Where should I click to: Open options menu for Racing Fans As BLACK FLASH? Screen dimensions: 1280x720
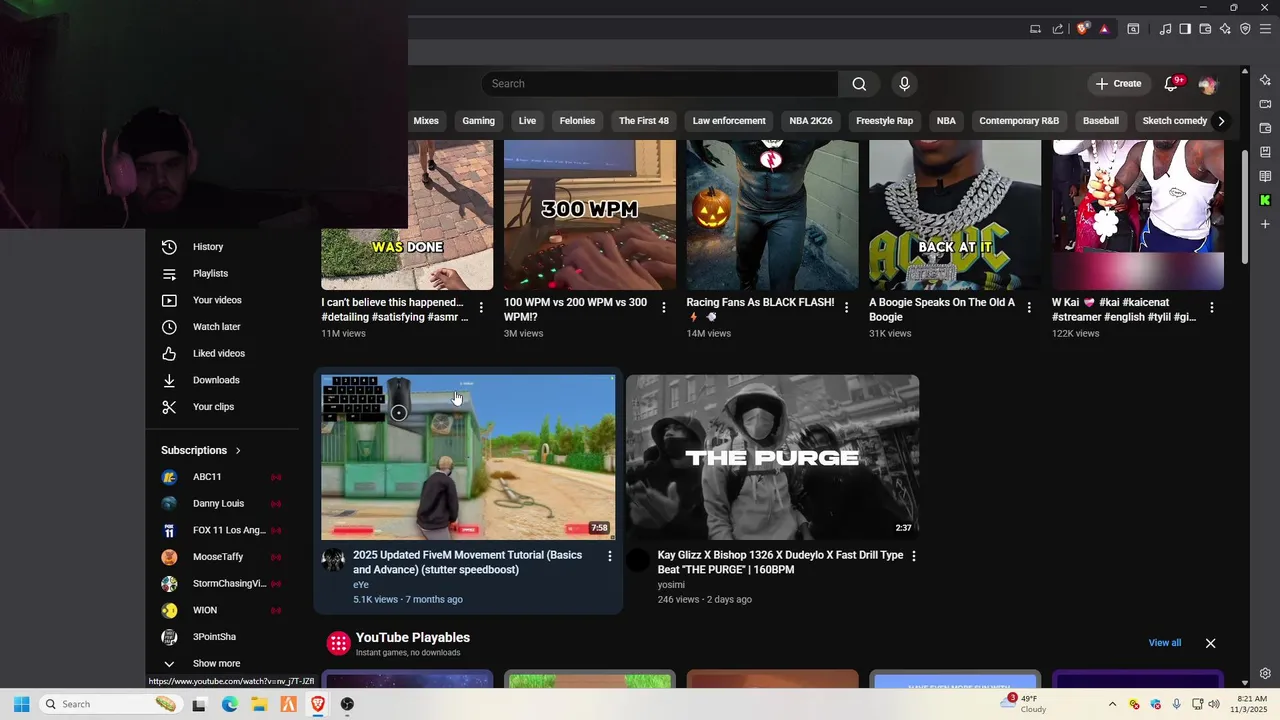[x=847, y=308]
